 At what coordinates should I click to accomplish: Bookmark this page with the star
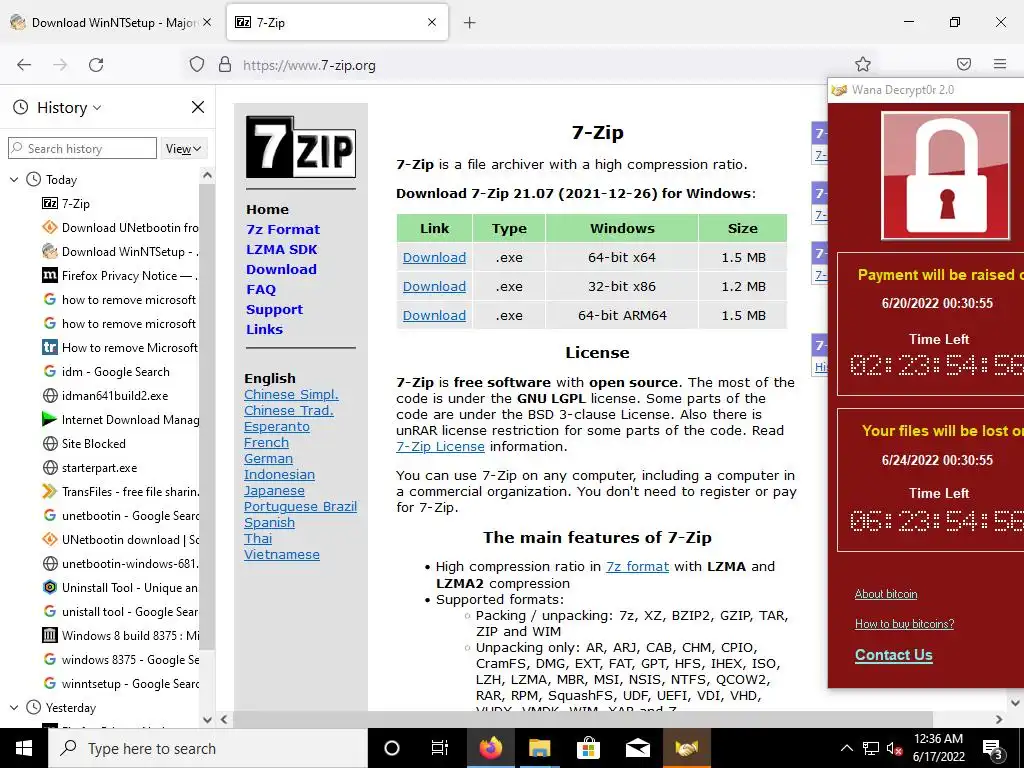tap(863, 64)
